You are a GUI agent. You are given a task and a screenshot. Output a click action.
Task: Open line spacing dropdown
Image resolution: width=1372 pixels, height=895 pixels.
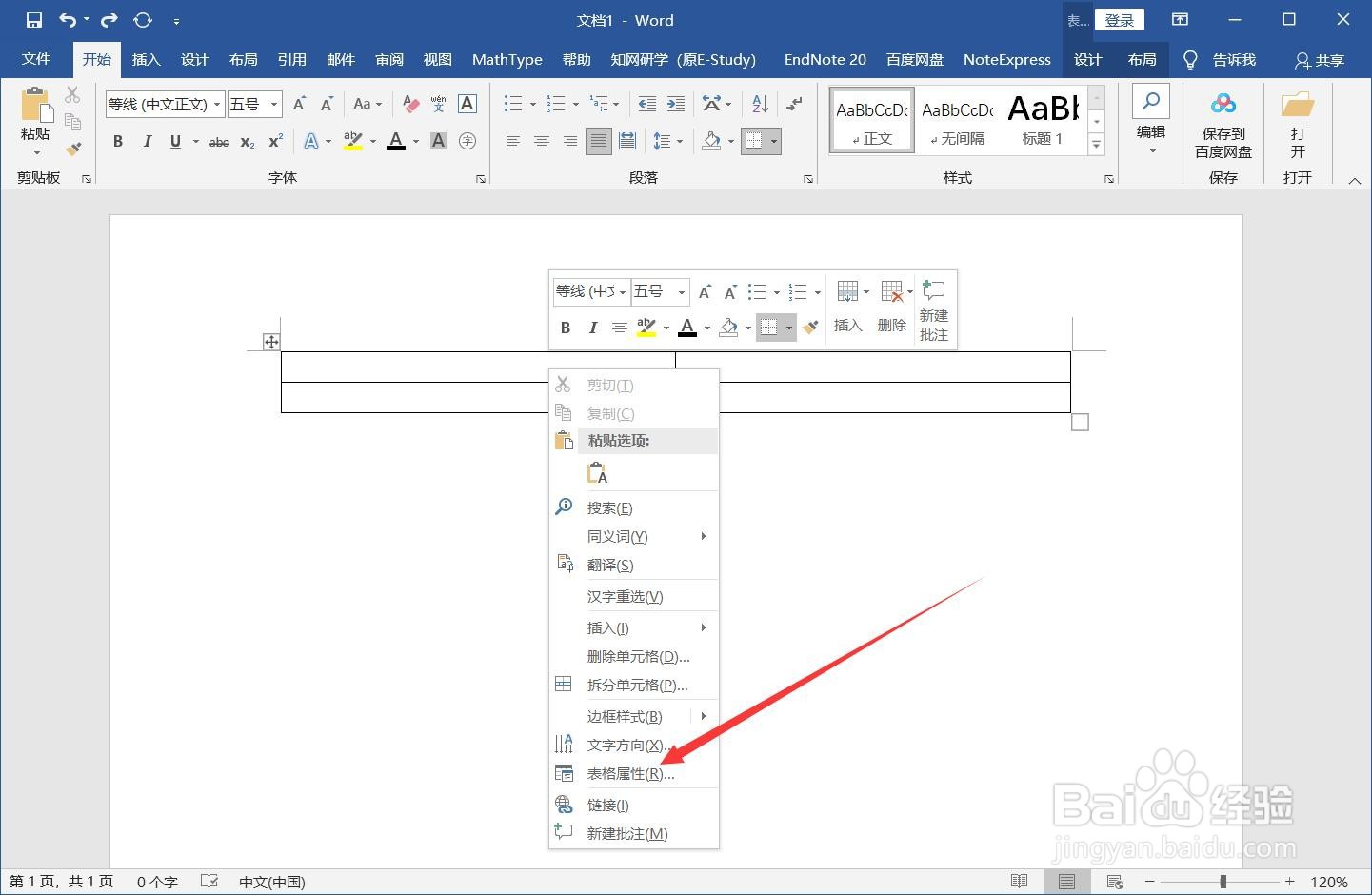point(680,142)
